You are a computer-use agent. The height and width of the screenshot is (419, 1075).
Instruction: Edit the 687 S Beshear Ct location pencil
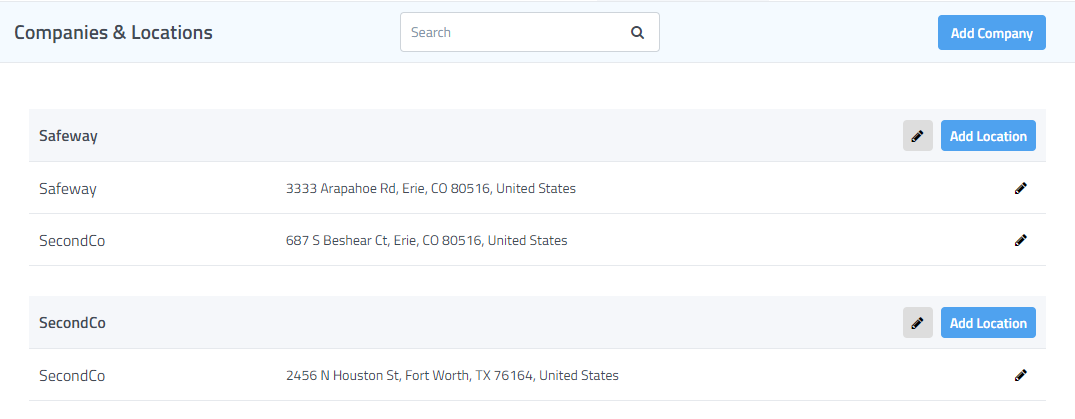[1020, 240]
